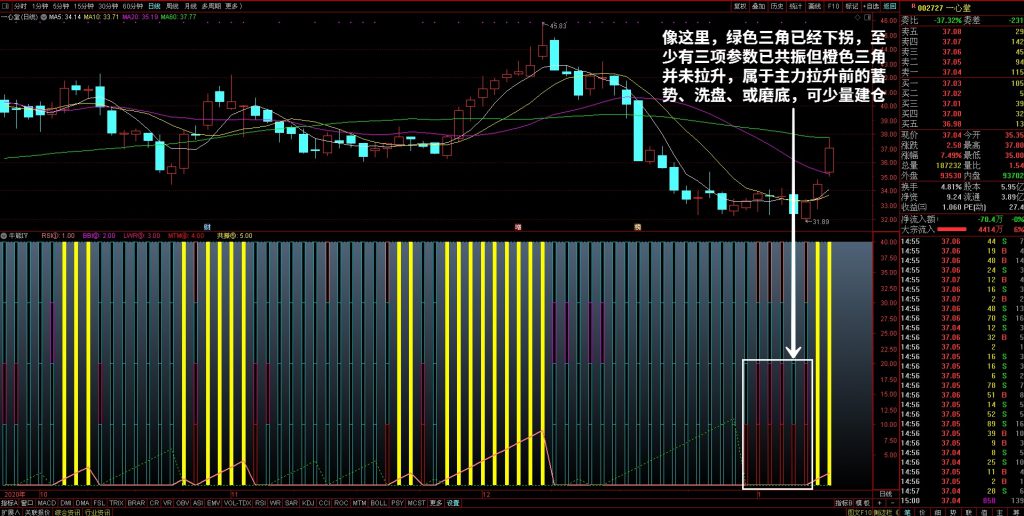Open the F10 company info
Screen dimensions: 1024x516
coord(834,6)
